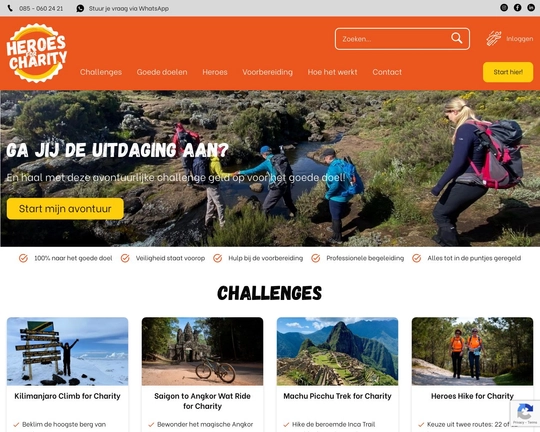Click the phone icon beside the number

[x=10, y=8]
